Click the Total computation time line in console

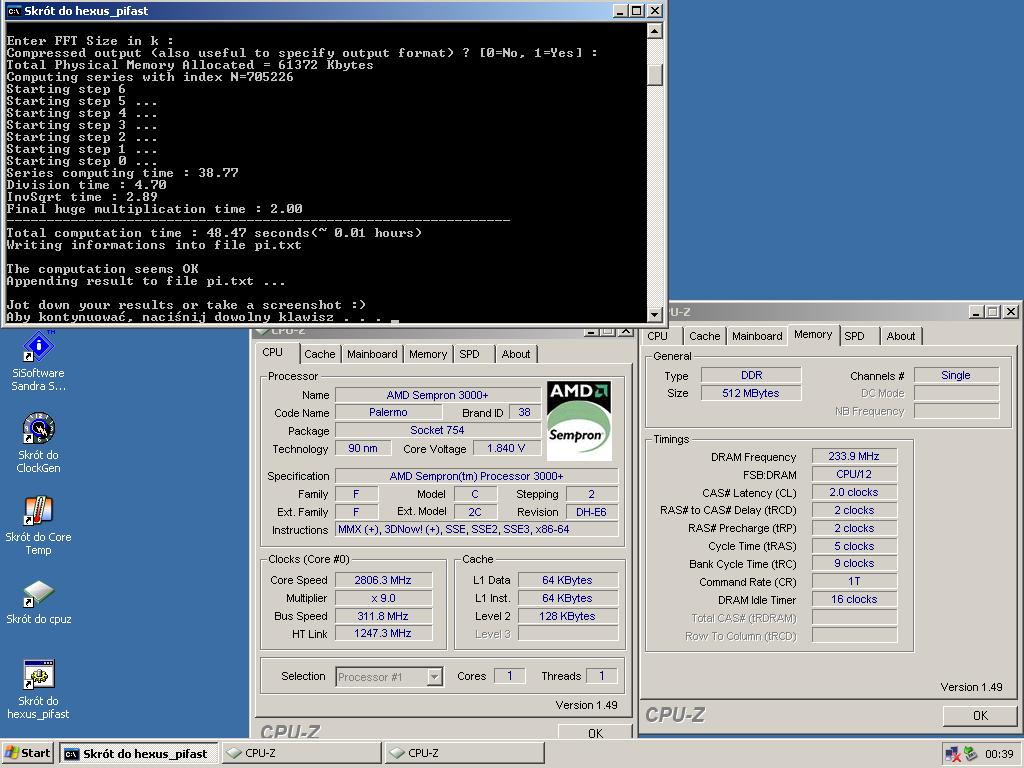pyautogui.click(x=214, y=233)
